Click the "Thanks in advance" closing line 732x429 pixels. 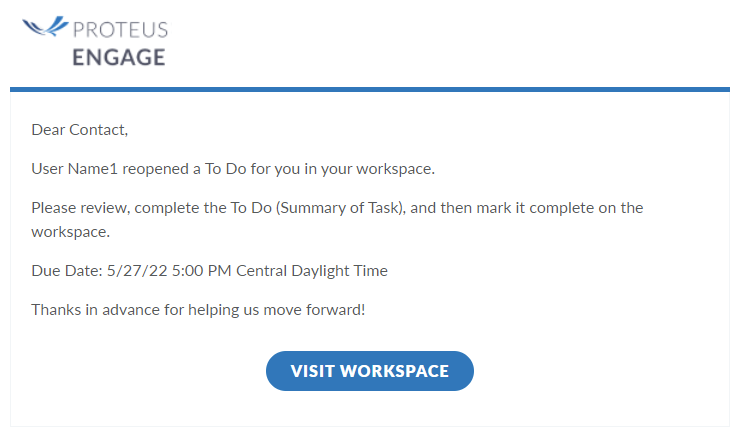tap(95, 309)
